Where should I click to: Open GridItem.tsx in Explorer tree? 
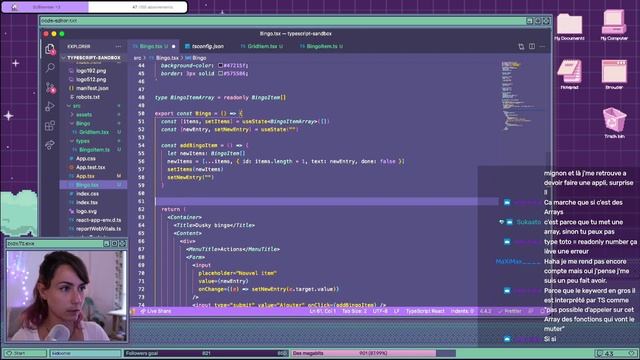coord(94,132)
